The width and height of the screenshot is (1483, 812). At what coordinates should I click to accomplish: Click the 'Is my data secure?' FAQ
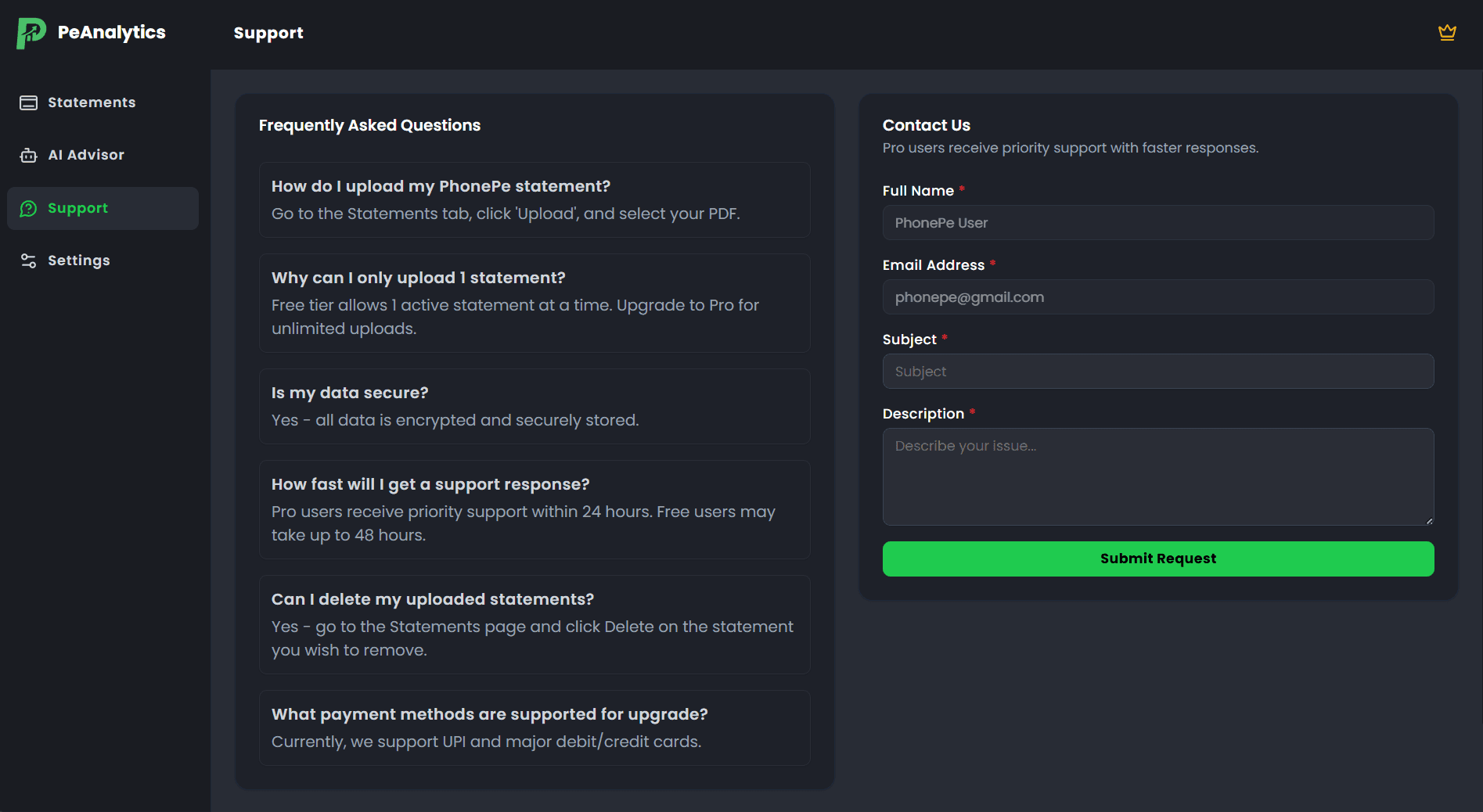[x=535, y=406]
